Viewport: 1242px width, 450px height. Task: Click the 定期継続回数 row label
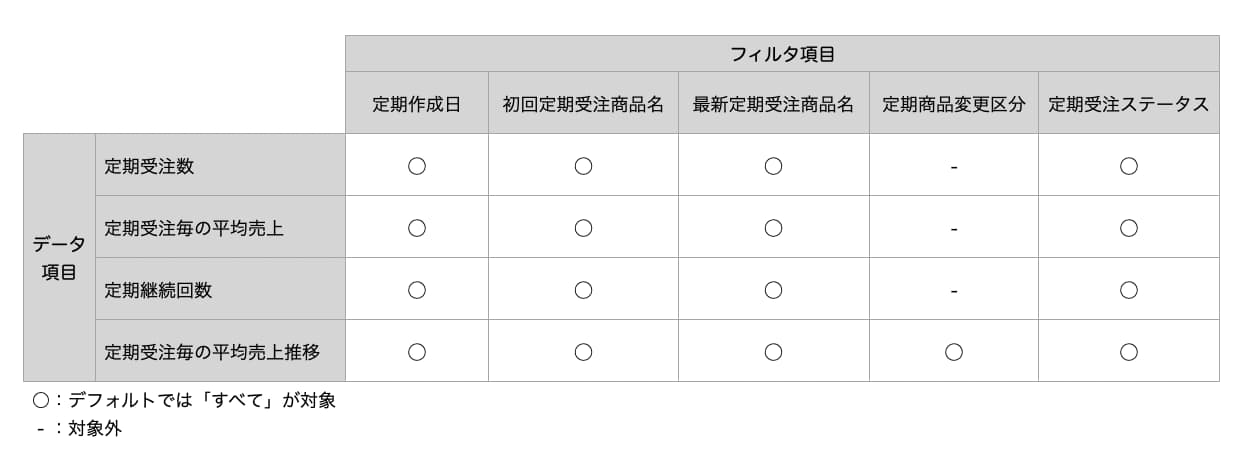220,289
